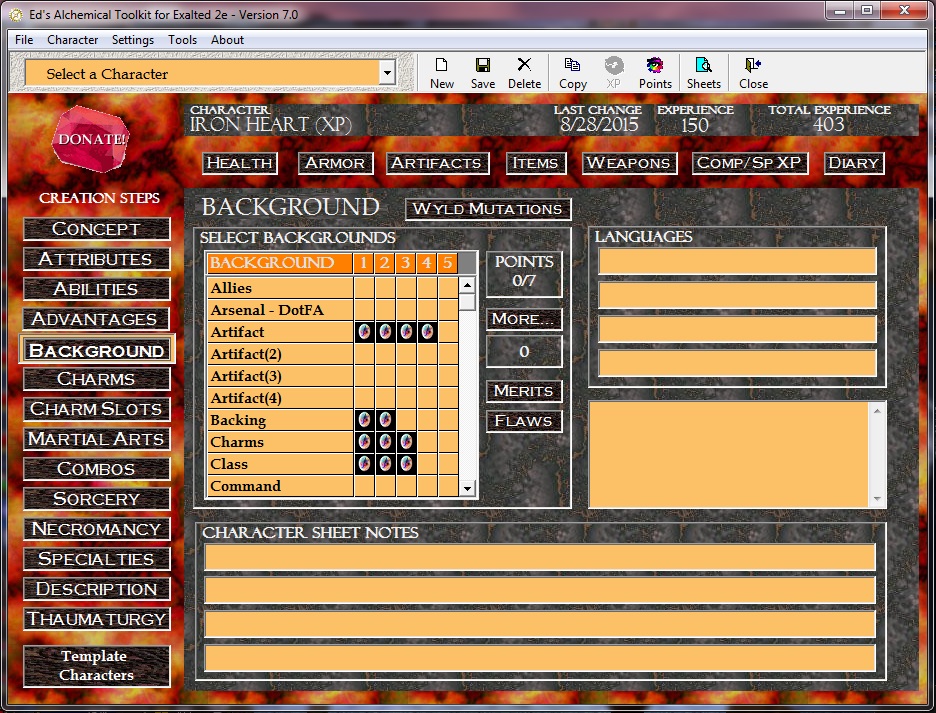
Task: Click the last Character Sheet Notes line
Action: tap(540, 658)
